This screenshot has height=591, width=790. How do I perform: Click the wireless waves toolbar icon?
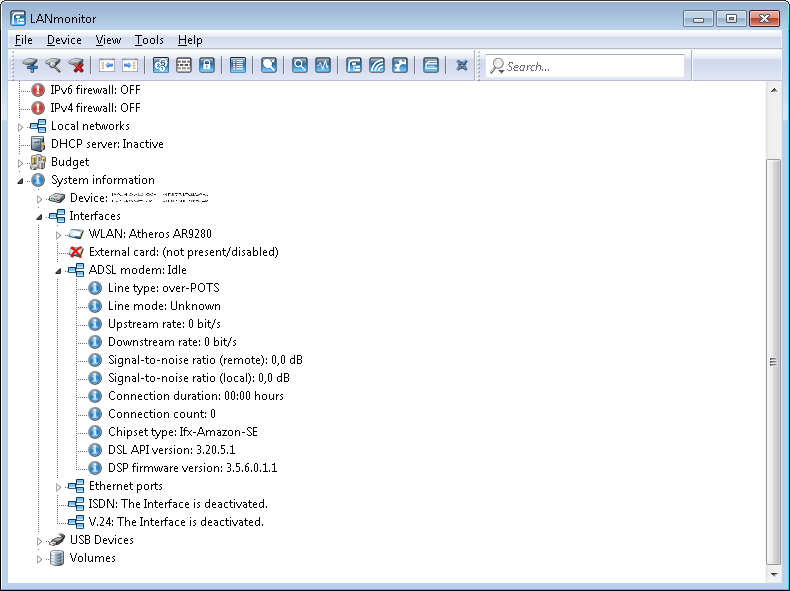point(377,66)
